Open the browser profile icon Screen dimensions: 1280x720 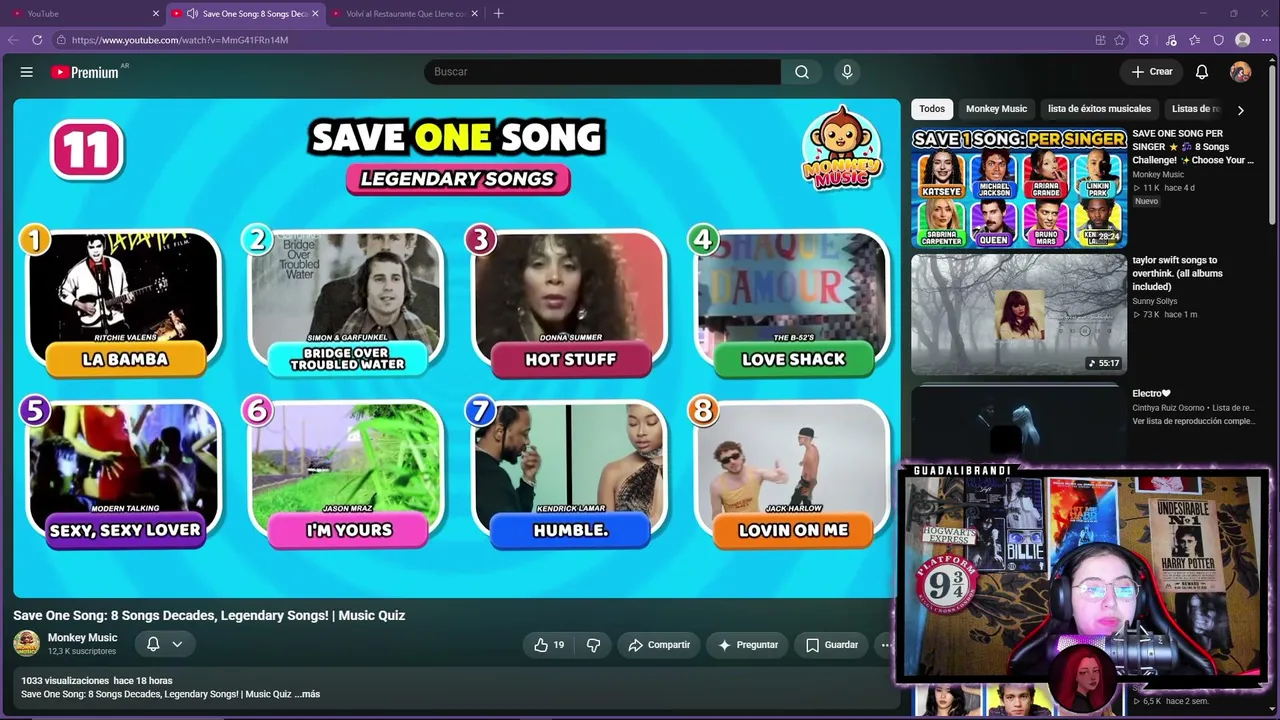pyautogui.click(x=1243, y=40)
